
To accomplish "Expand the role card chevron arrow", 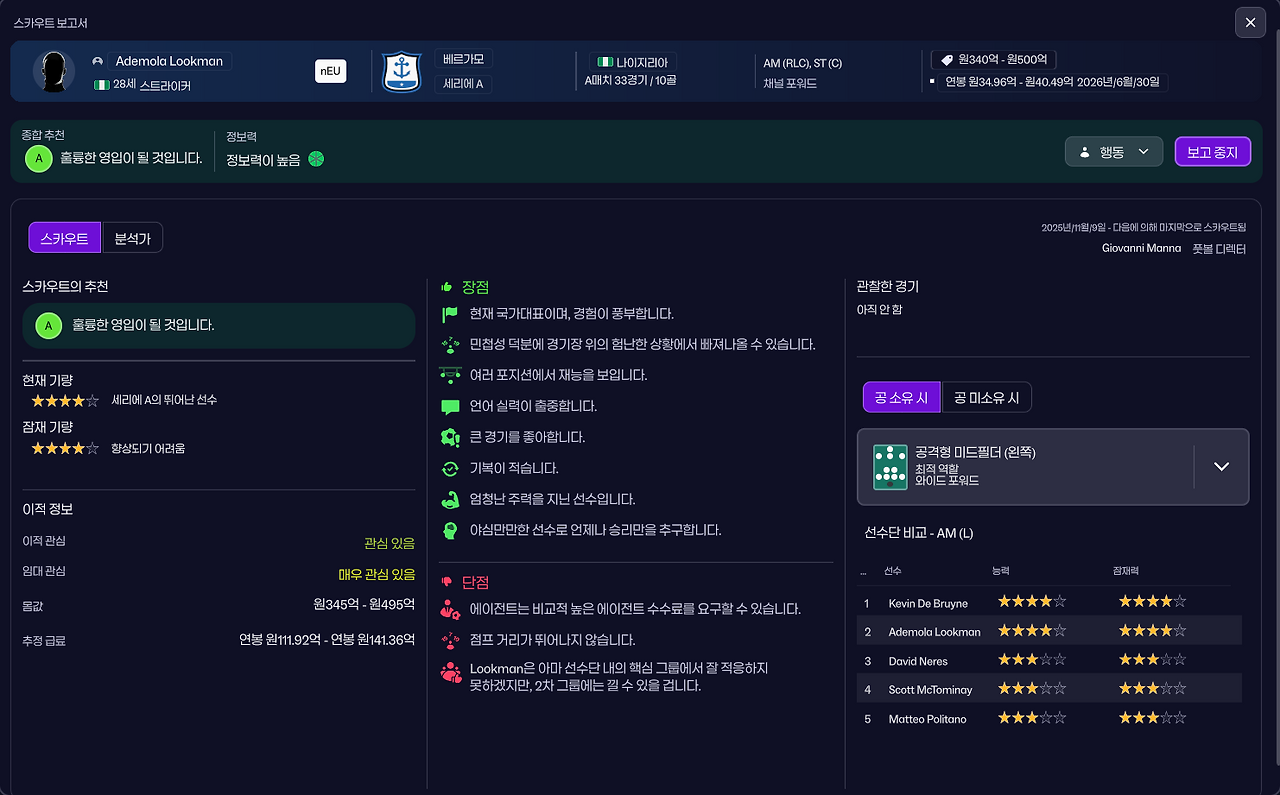I will click(x=1221, y=466).
